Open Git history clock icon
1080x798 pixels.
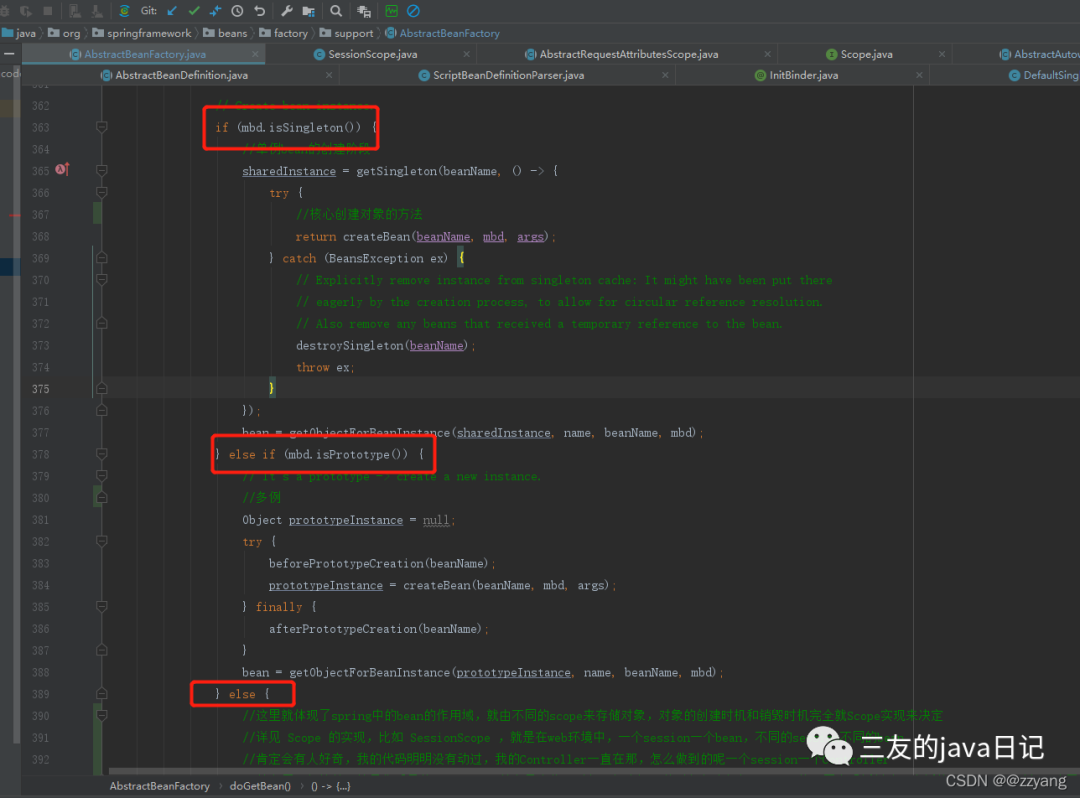pos(238,11)
